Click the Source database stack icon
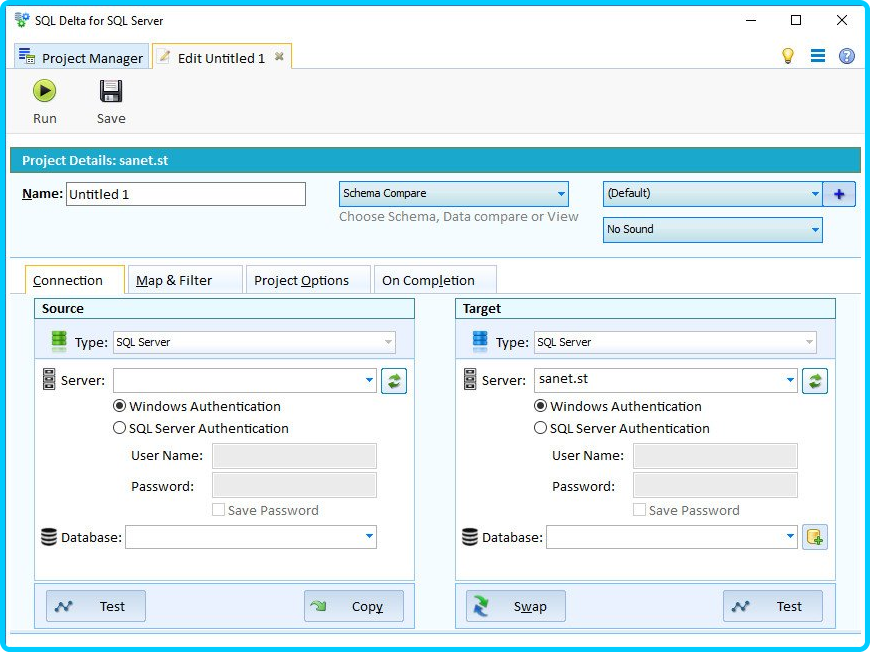Screen dimensions: 870x652 49,537
